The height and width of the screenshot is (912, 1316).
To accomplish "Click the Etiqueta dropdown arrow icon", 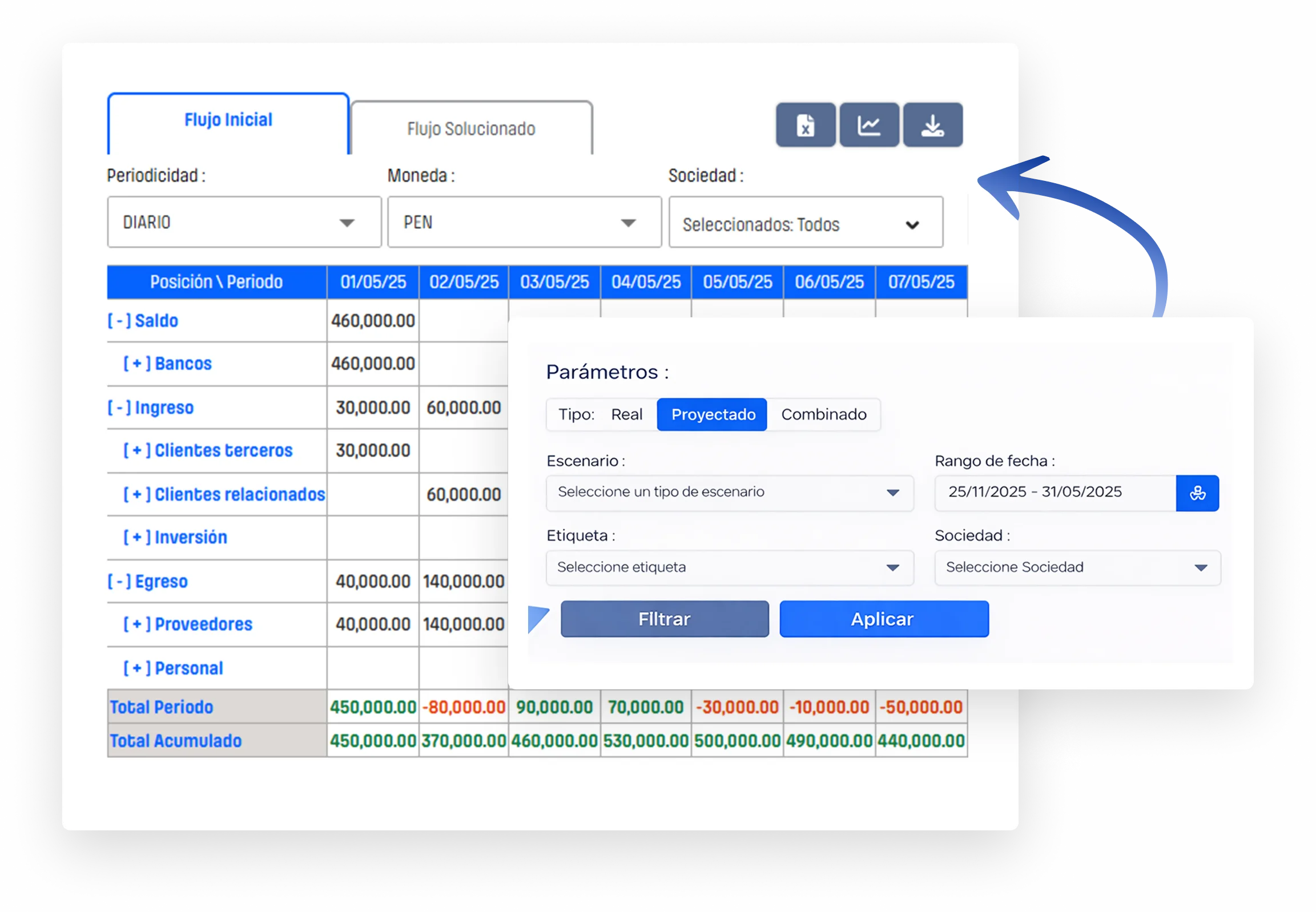I will 892,567.
